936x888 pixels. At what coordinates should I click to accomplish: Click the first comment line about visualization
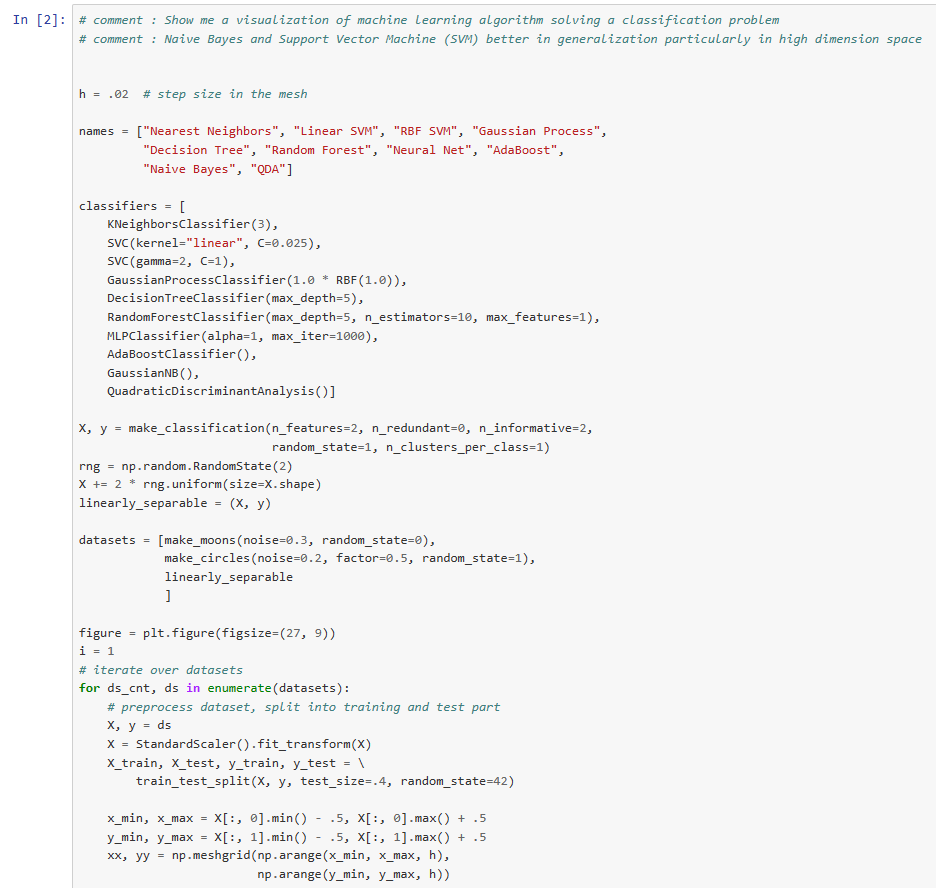[428, 20]
